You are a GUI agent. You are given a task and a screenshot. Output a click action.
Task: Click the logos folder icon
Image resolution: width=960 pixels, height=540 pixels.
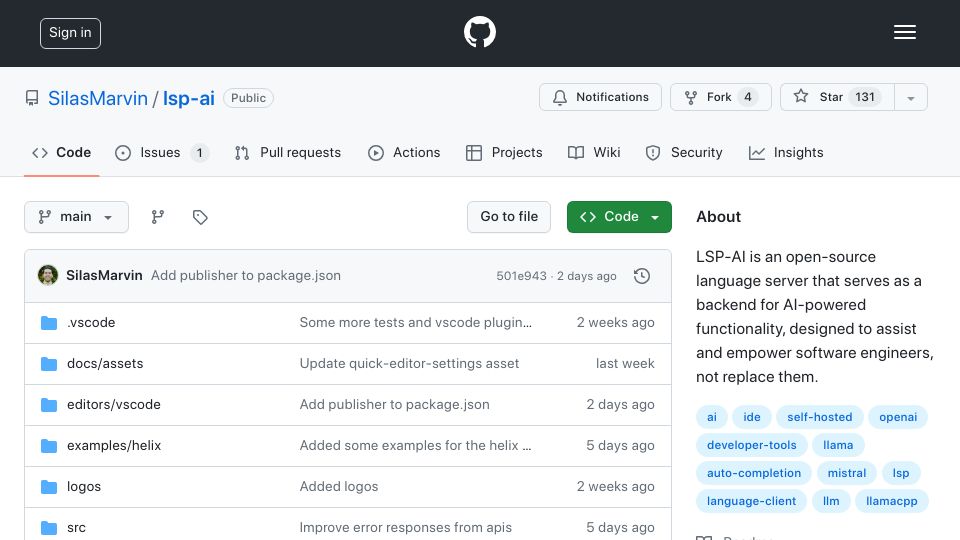(x=49, y=487)
